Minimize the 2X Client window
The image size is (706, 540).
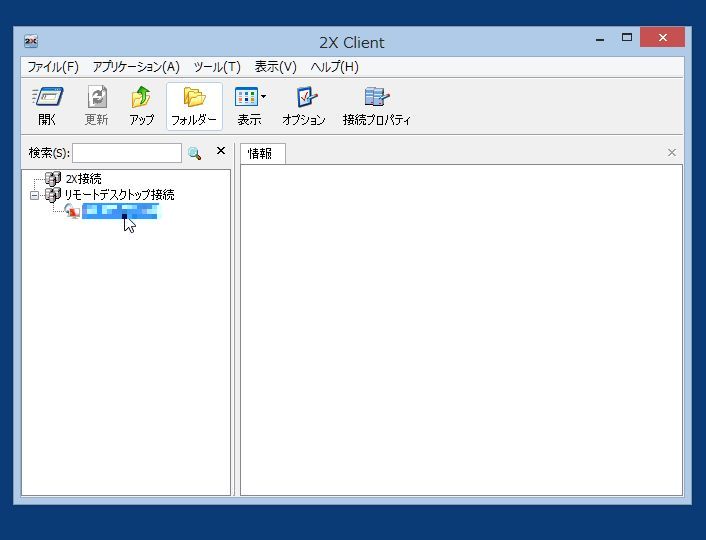coord(600,38)
